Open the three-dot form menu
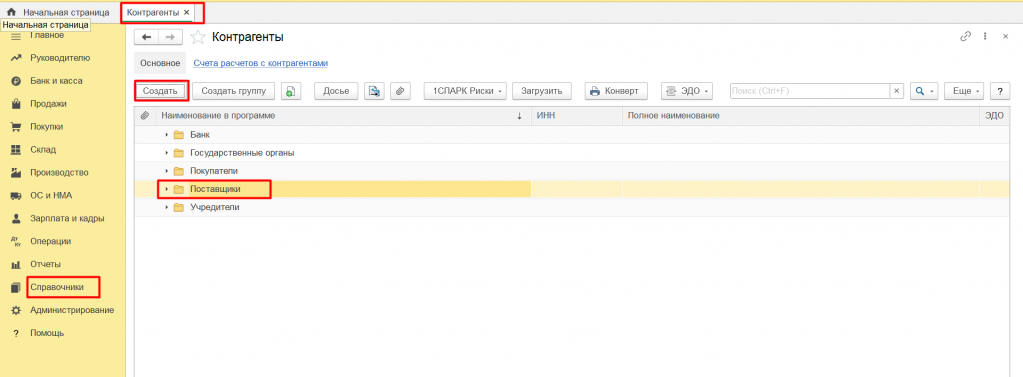The image size is (1023, 377). click(985, 37)
